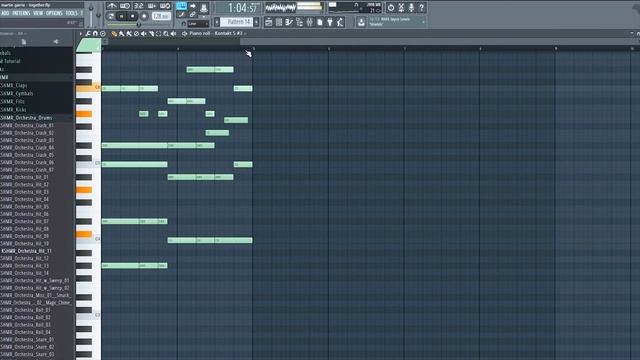Click the undo history circular icon

click(x=391, y=7)
